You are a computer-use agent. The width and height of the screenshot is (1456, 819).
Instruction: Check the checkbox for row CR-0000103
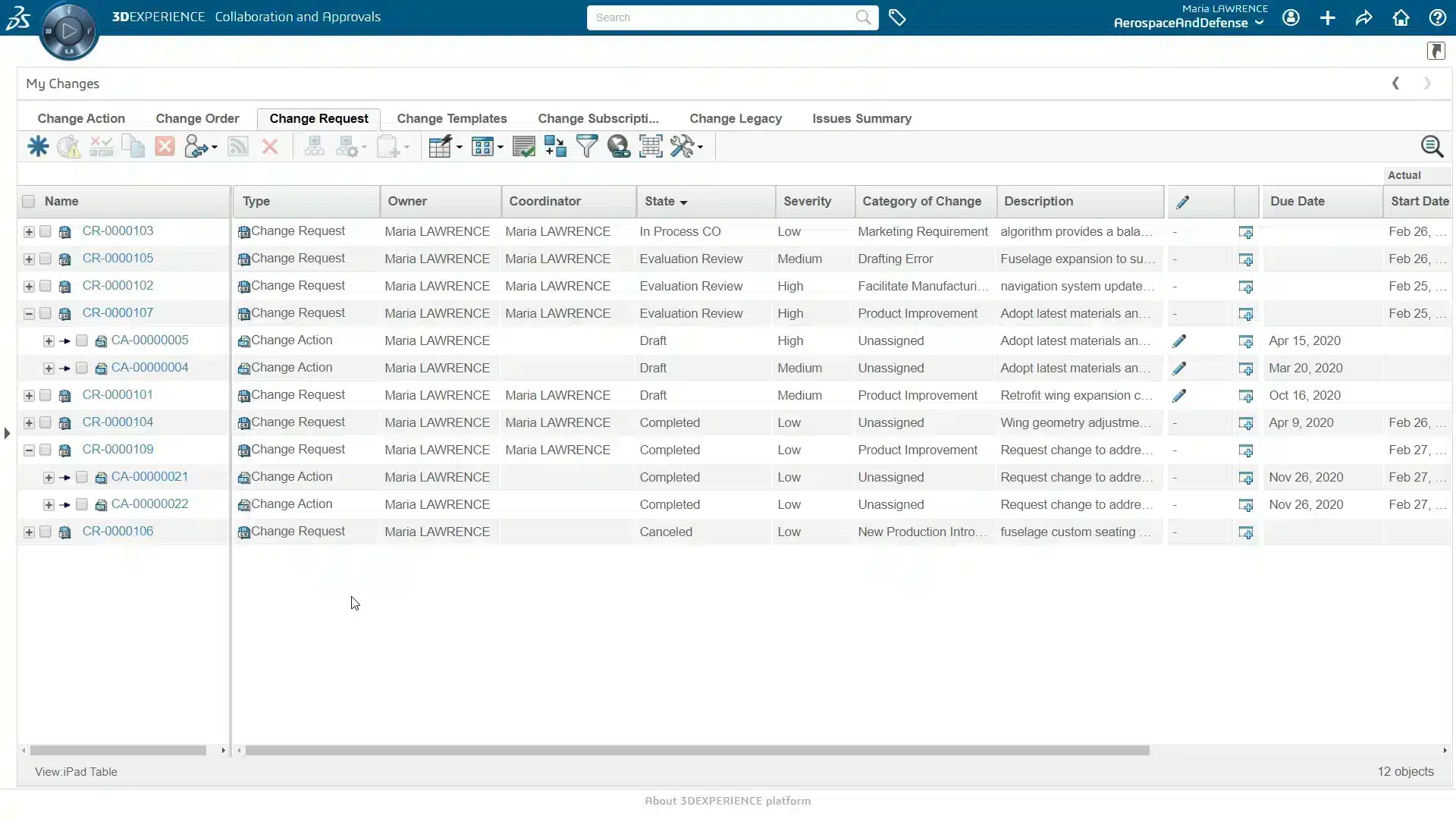click(x=45, y=232)
